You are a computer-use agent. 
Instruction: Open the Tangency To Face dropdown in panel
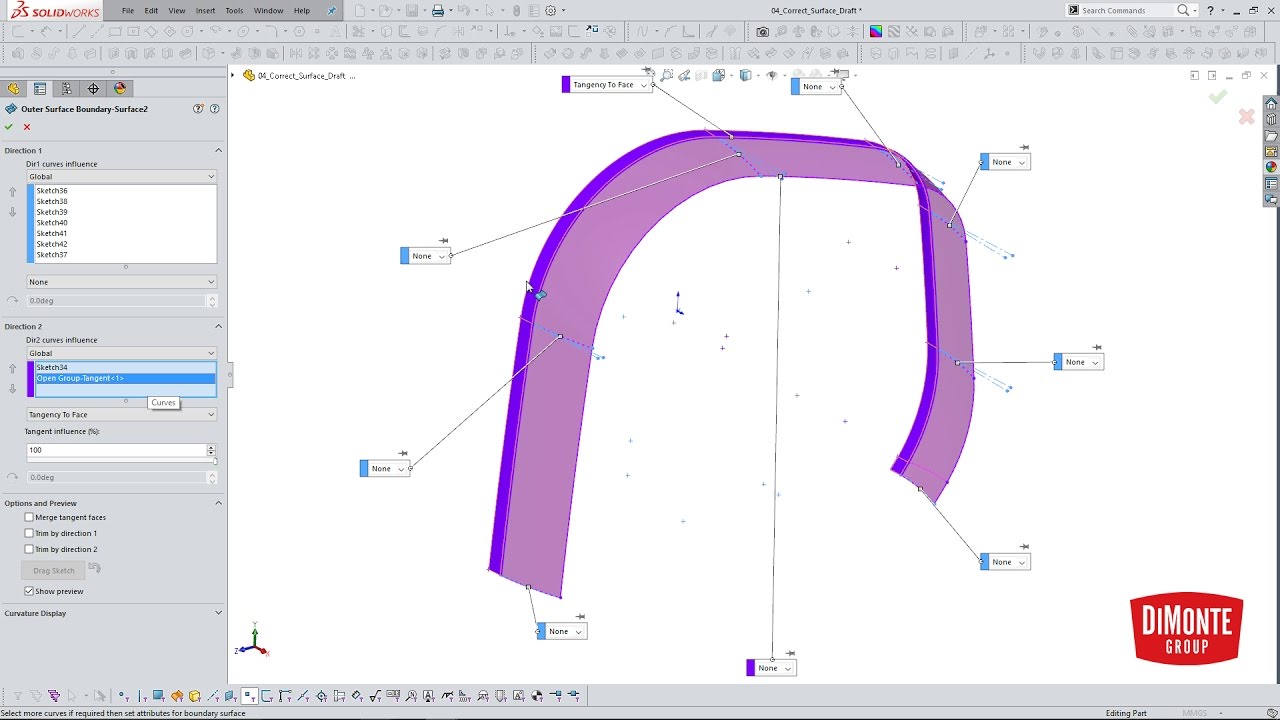click(121, 415)
